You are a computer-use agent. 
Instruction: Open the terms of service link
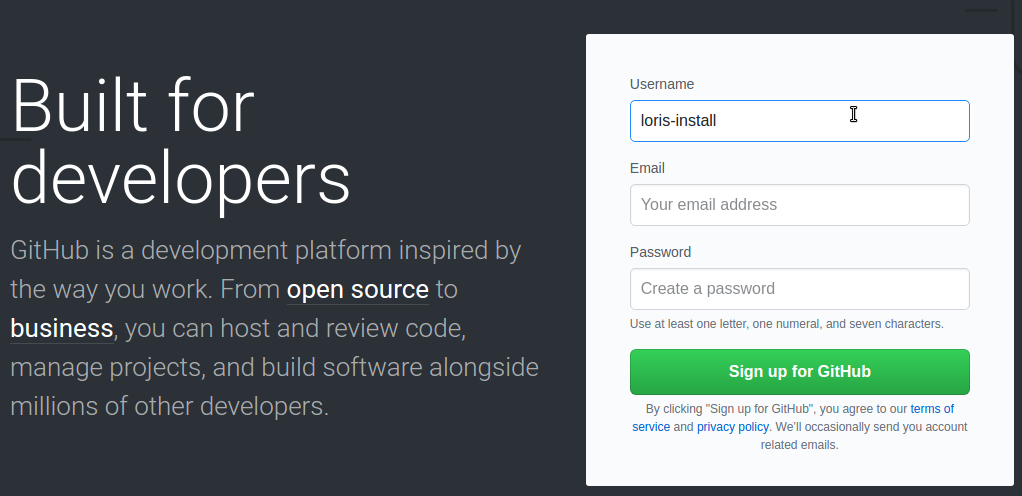[931, 409]
